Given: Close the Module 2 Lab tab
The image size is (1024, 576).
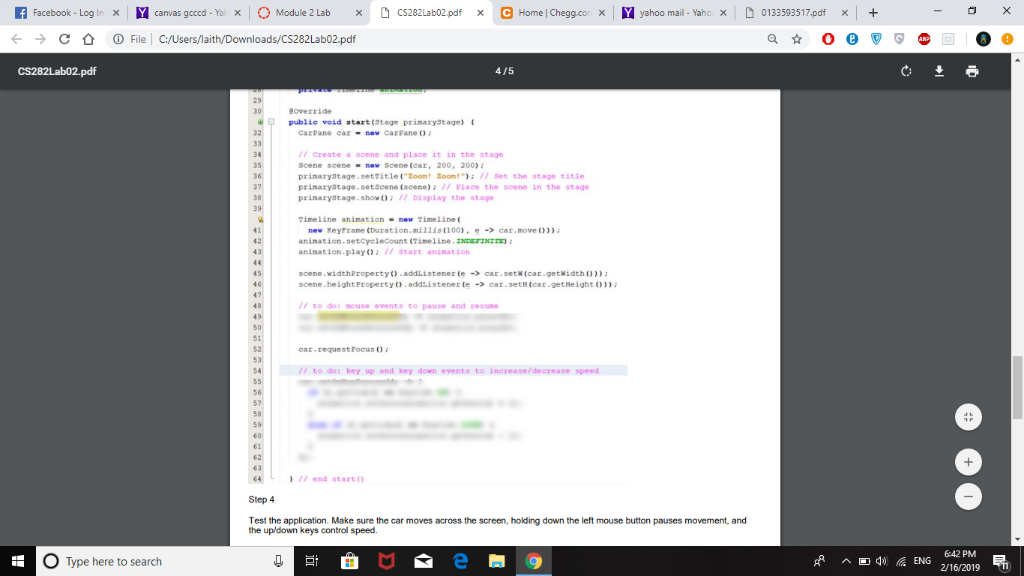Looking at the screenshot, I should (359, 12).
